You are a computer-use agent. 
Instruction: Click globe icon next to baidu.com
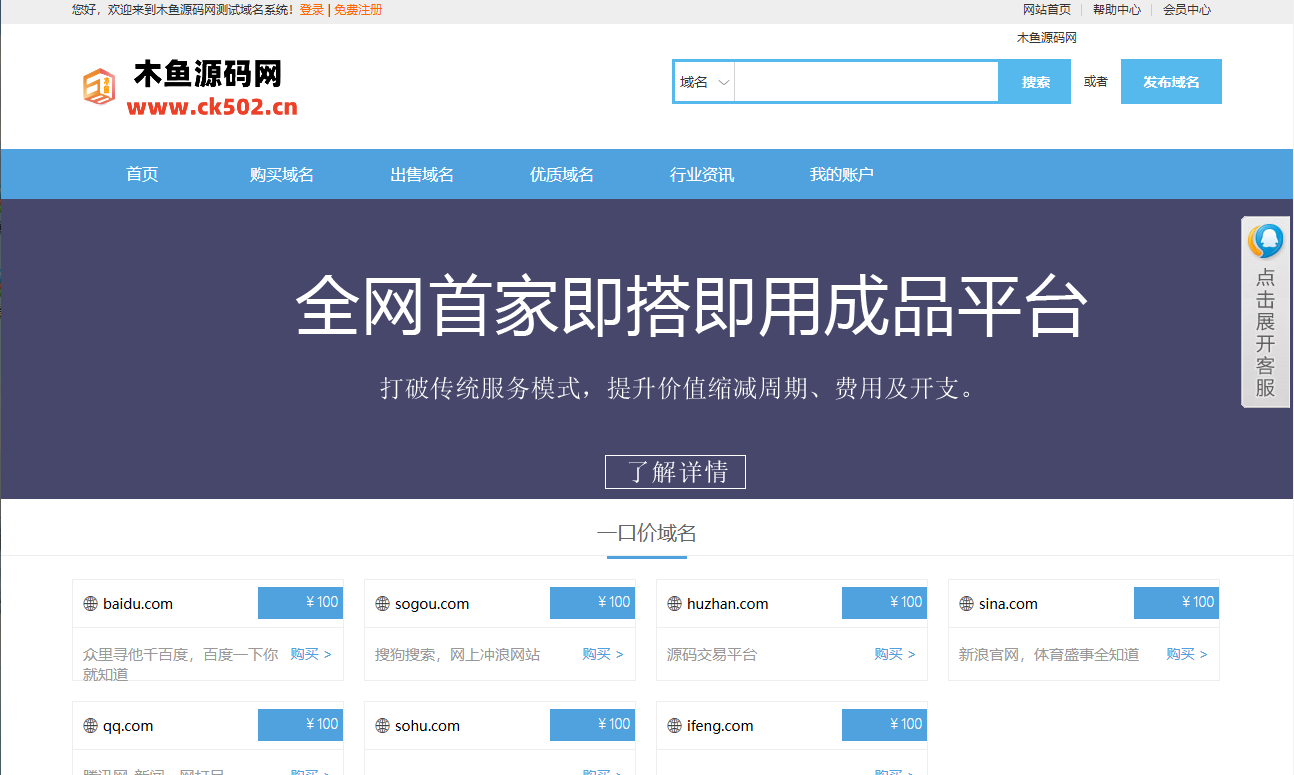[90, 604]
